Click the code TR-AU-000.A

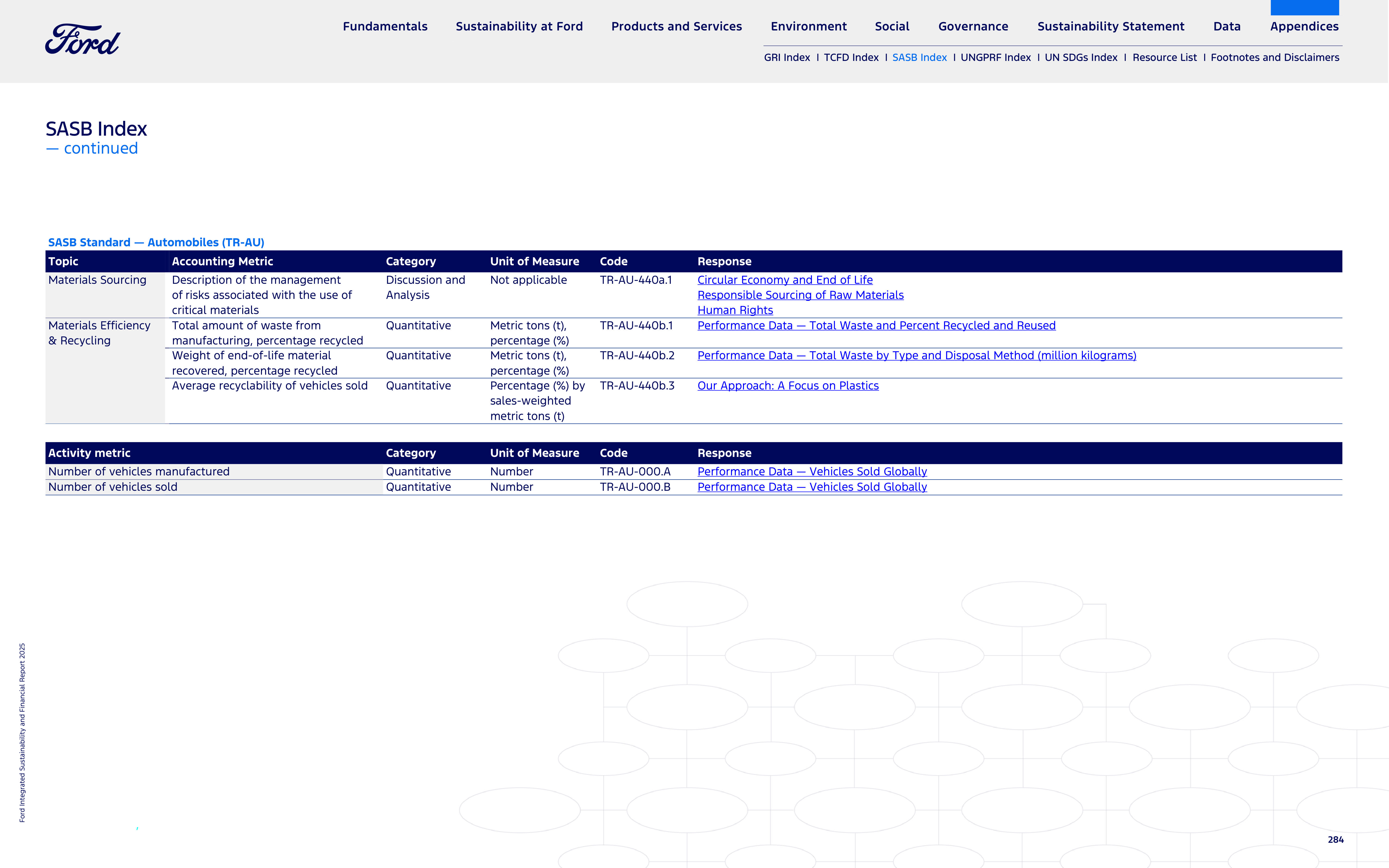[635, 471]
